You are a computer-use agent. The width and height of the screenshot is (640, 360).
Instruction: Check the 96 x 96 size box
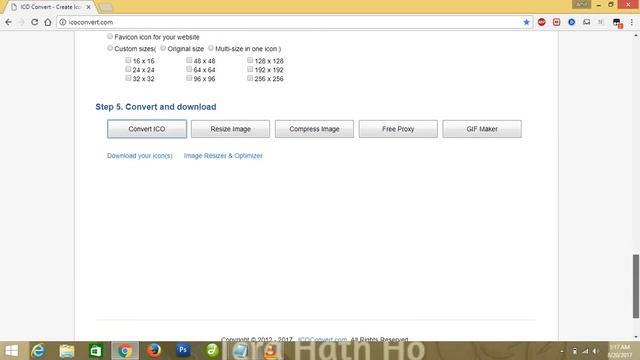[x=189, y=78]
